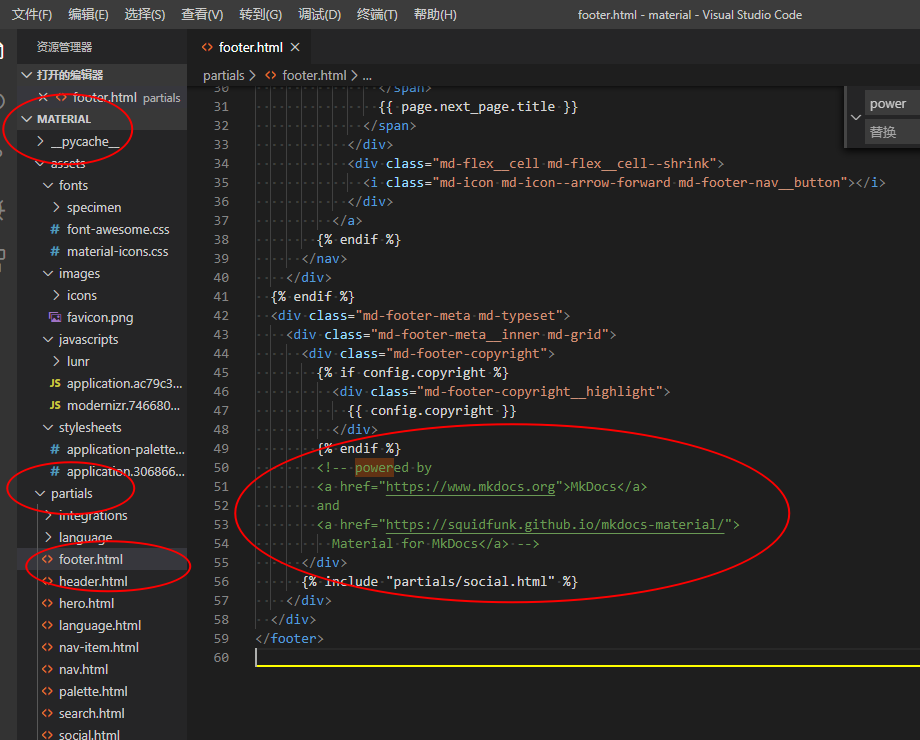The image size is (920, 740).
Task: Click the find field containing 'power'
Action: 892,104
